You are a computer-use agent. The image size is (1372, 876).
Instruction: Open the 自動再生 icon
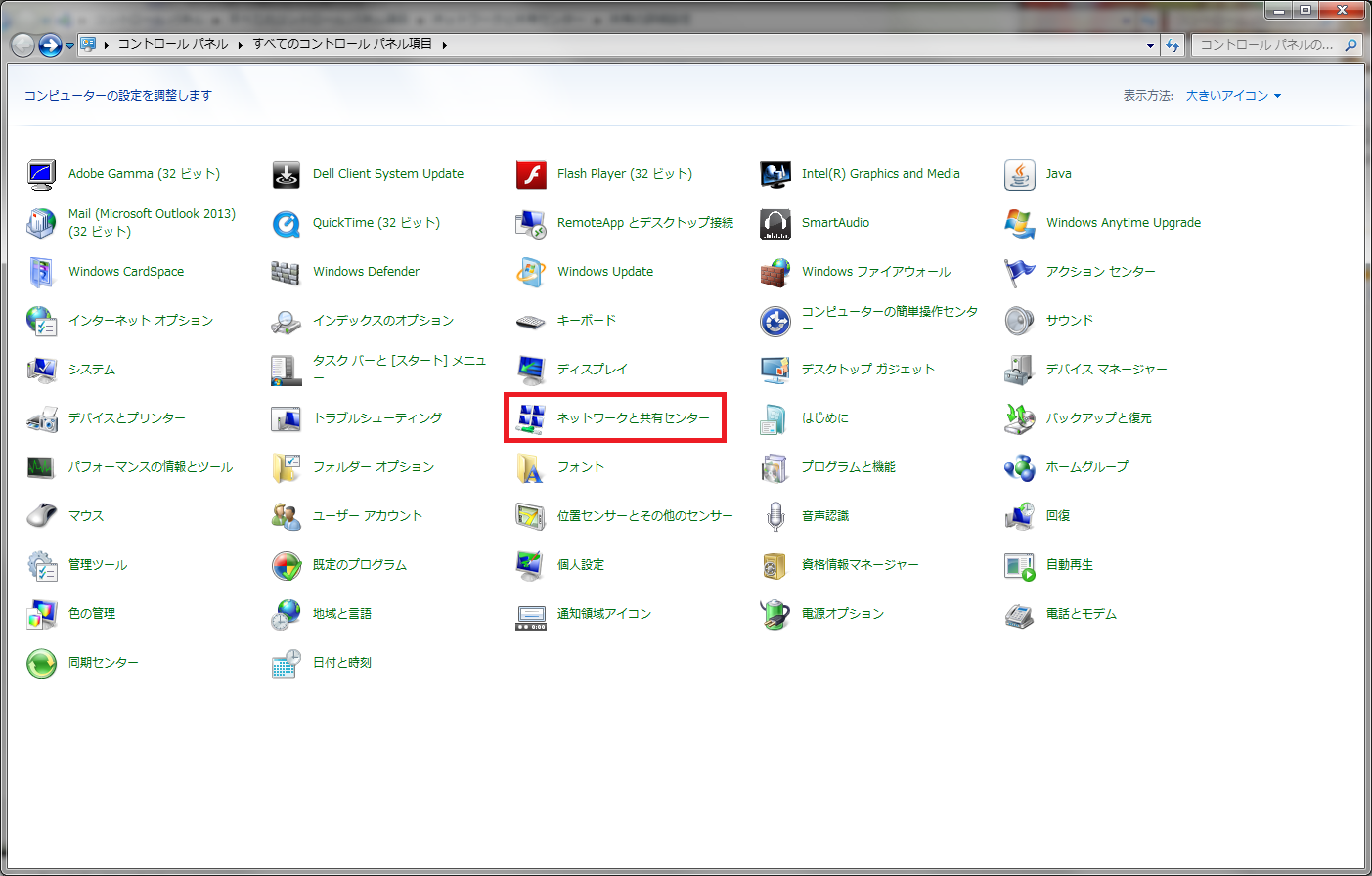pyautogui.click(x=1020, y=566)
